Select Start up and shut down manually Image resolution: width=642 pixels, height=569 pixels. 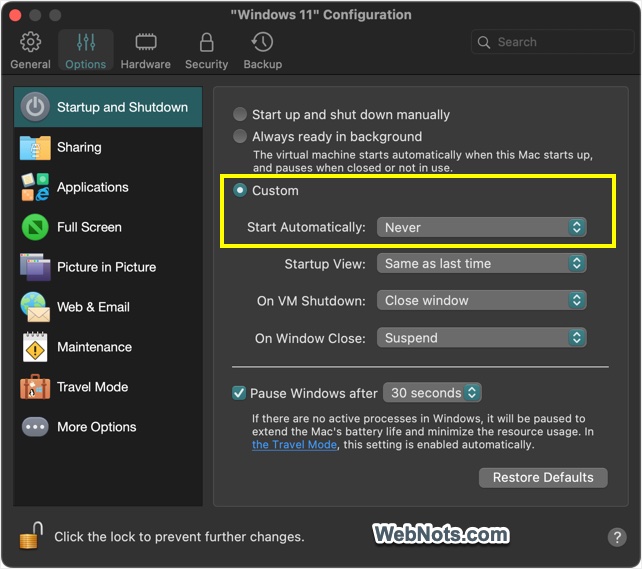[240, 114]
